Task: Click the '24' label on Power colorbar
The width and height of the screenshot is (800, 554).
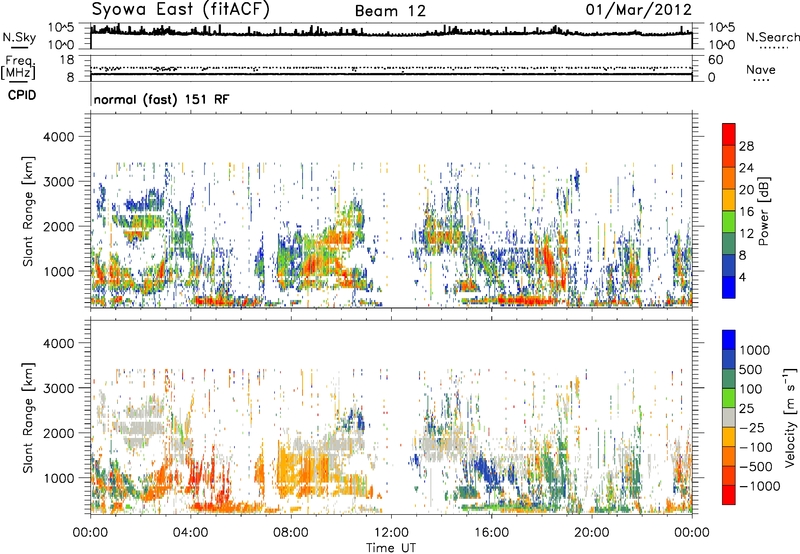Action: pos(746,168)
